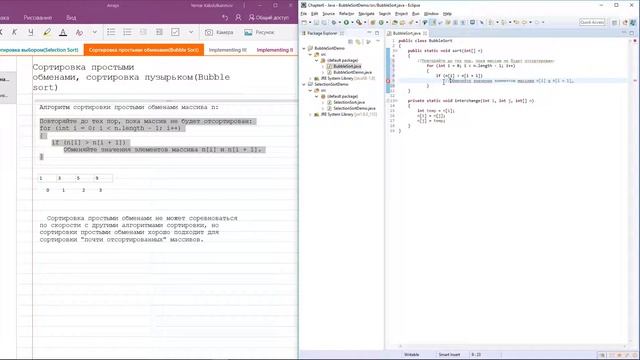This screenshot has height=360, width=640.
Task: Toggle underline formatting in OneNote
Action: pos(31,32)
